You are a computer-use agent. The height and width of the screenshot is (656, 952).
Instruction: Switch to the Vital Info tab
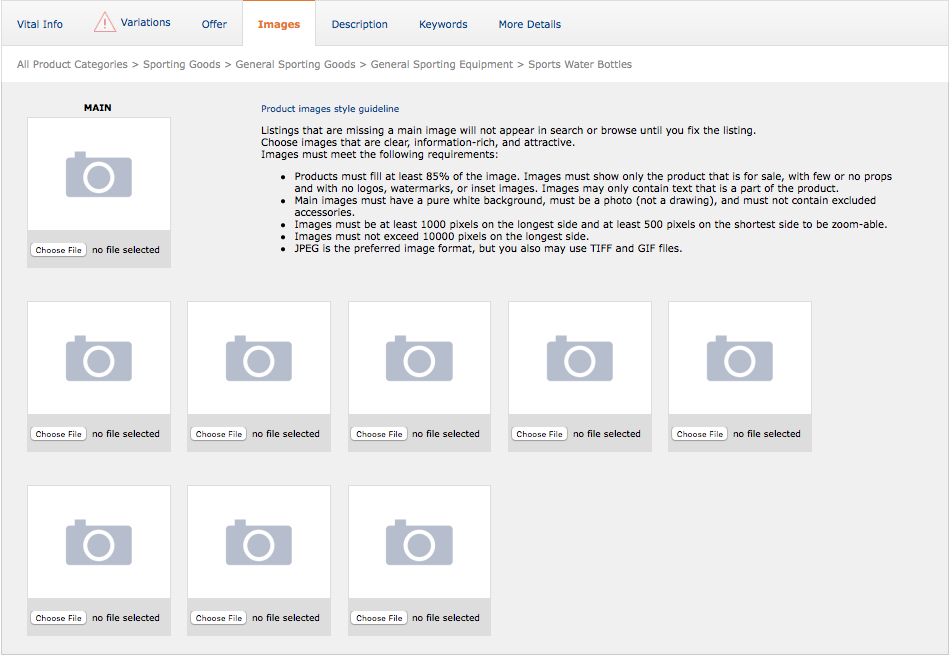click(39, 23)
